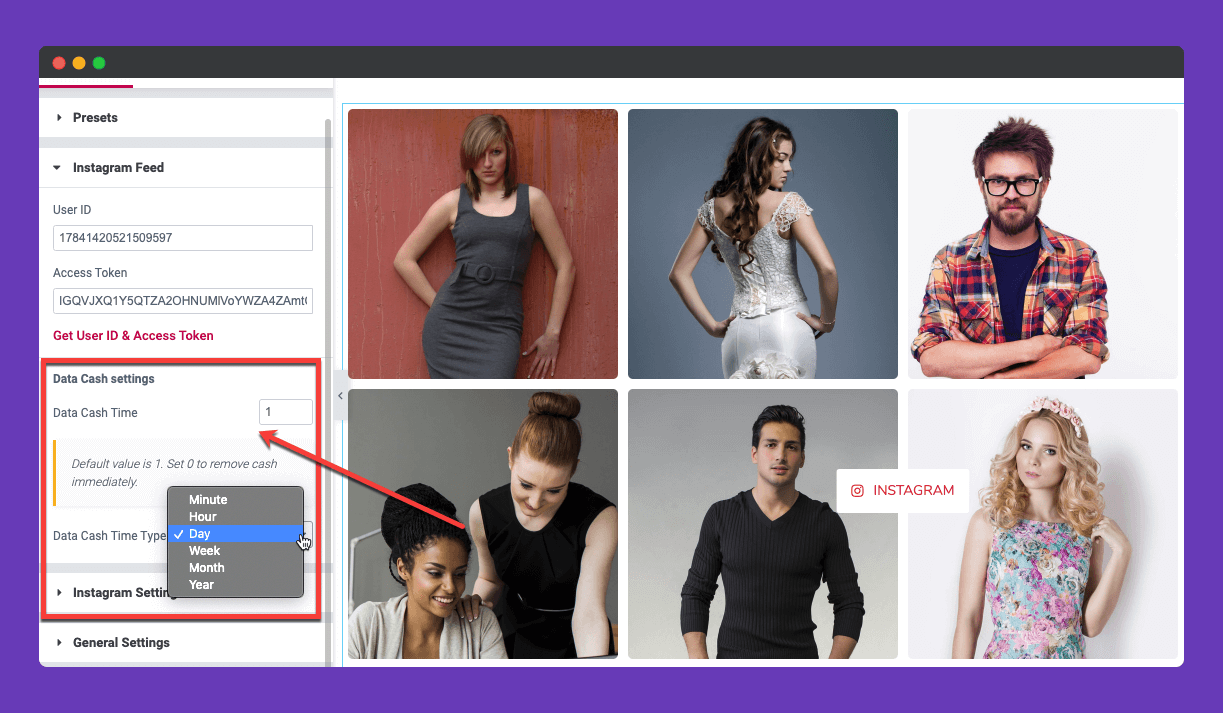Click the User ID input field
1223x713 pixels.
183,237
